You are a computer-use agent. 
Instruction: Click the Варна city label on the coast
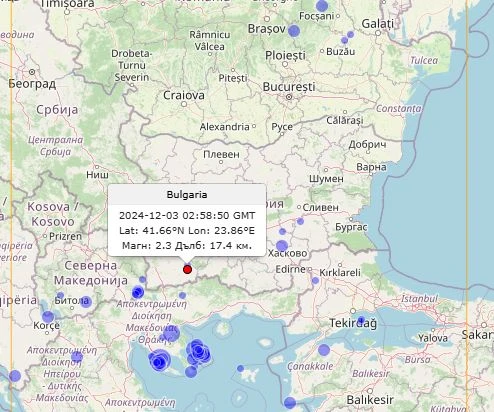(x=371, y=167)
